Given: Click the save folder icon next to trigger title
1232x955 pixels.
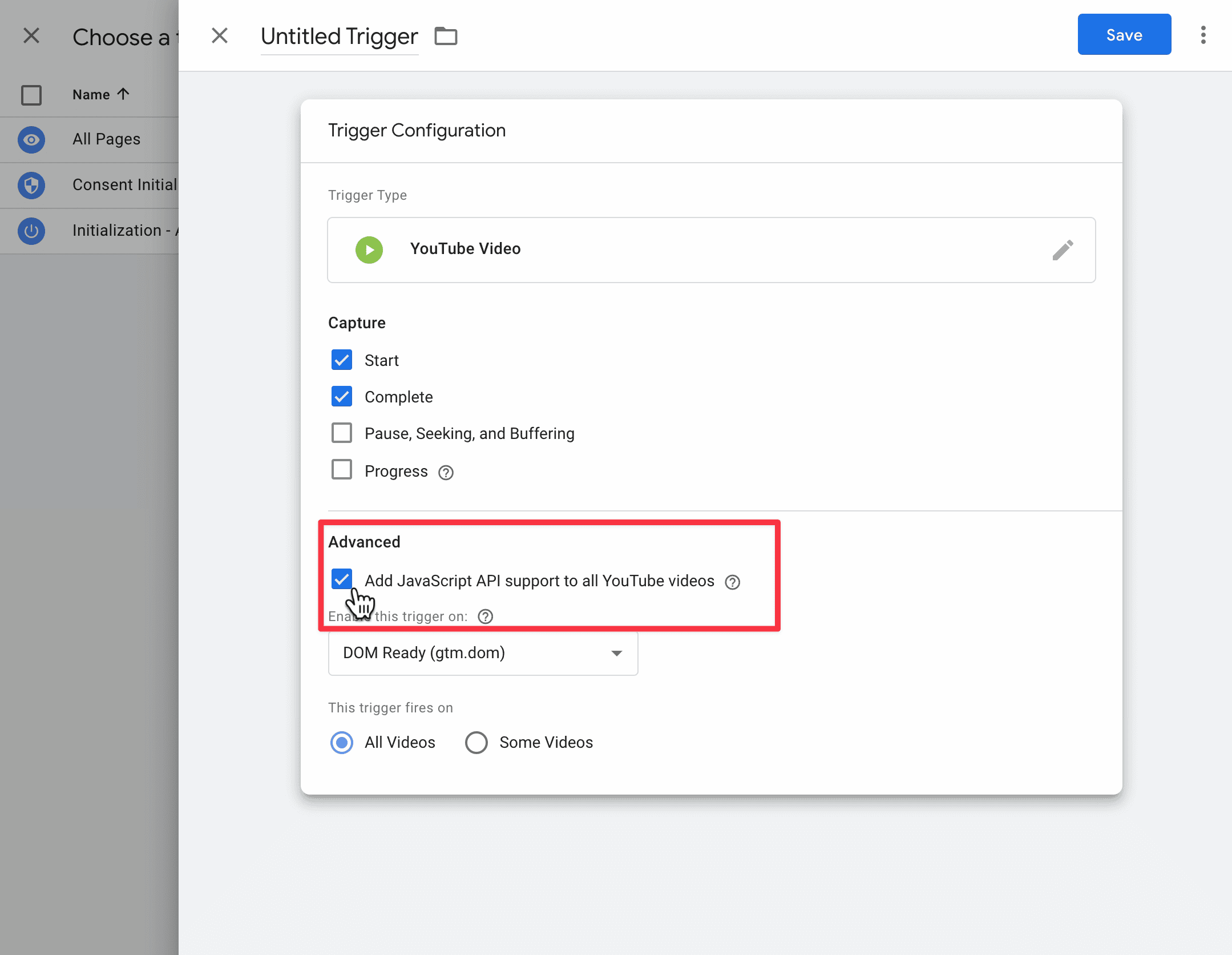Looking at the screenshot, I should [x=447, y=35].
